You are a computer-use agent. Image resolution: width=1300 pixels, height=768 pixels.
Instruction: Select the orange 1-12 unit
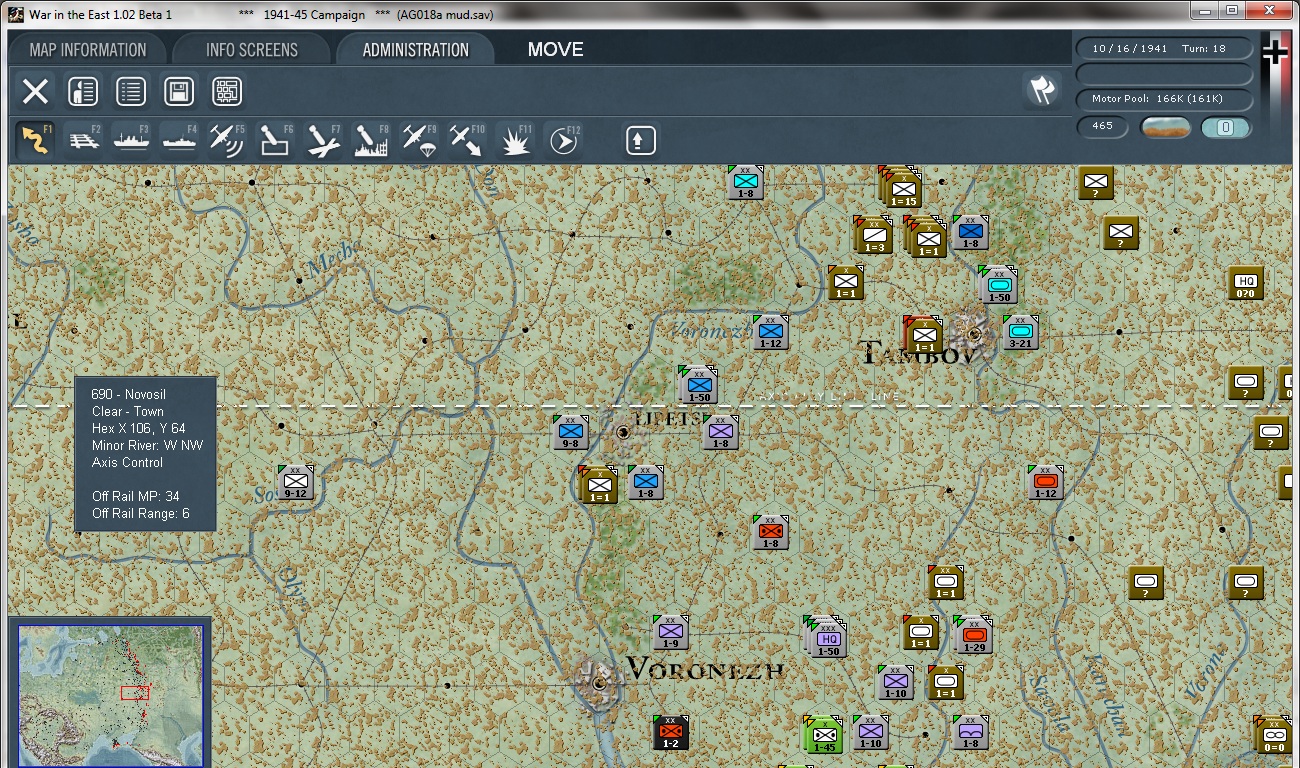point(1045,482)
